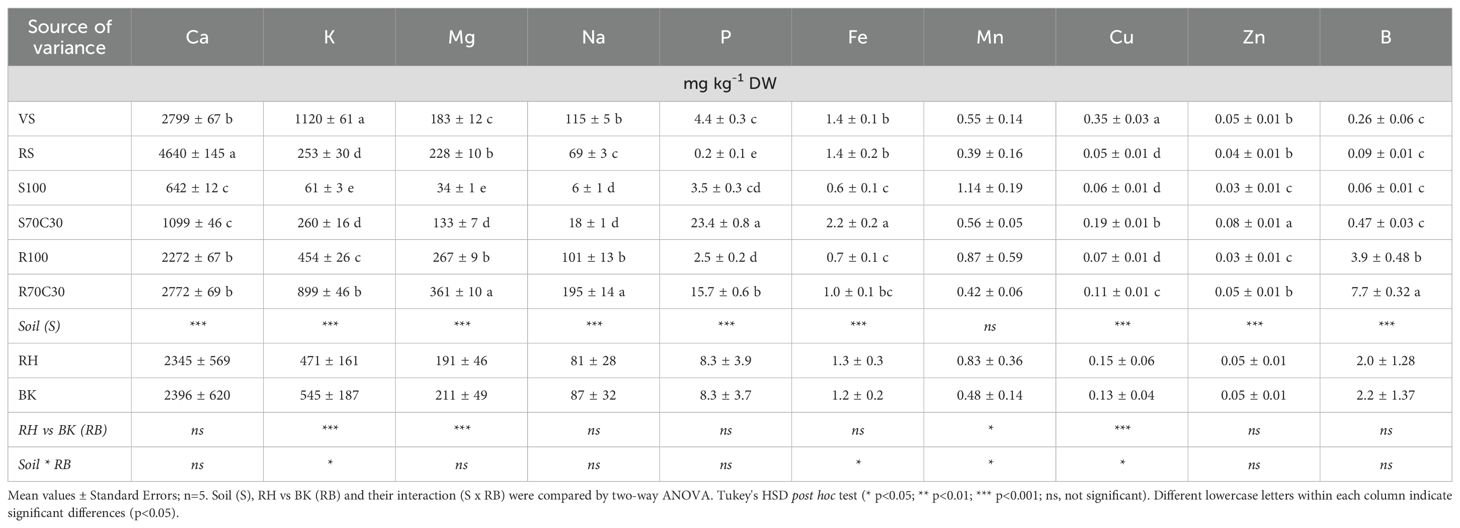Select the Fe column header

point(857,36)
